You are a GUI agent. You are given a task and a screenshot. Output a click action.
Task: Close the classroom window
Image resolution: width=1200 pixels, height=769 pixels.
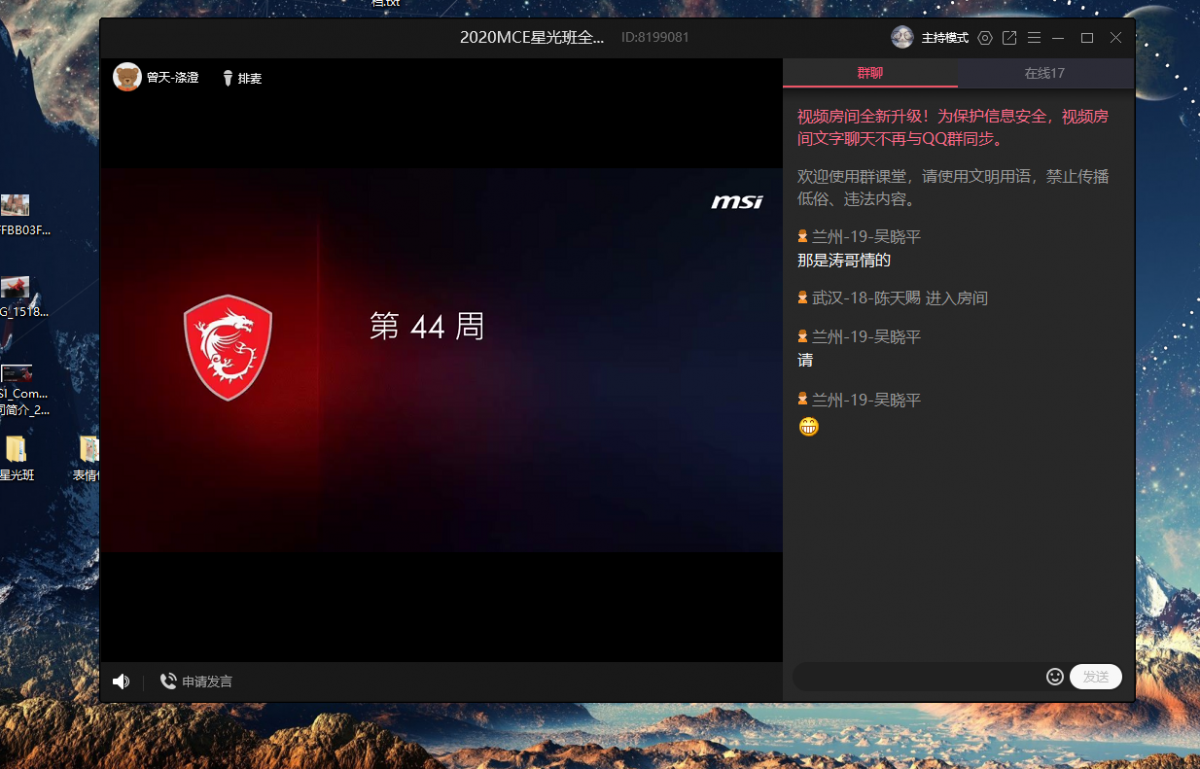click(x=1116, y=38)
